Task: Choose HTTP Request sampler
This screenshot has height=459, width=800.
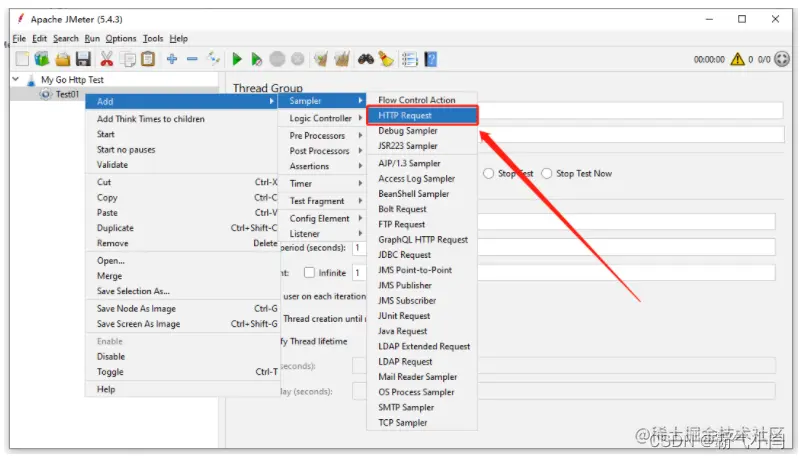Action: pyautogui.click(x=422, y=116)
